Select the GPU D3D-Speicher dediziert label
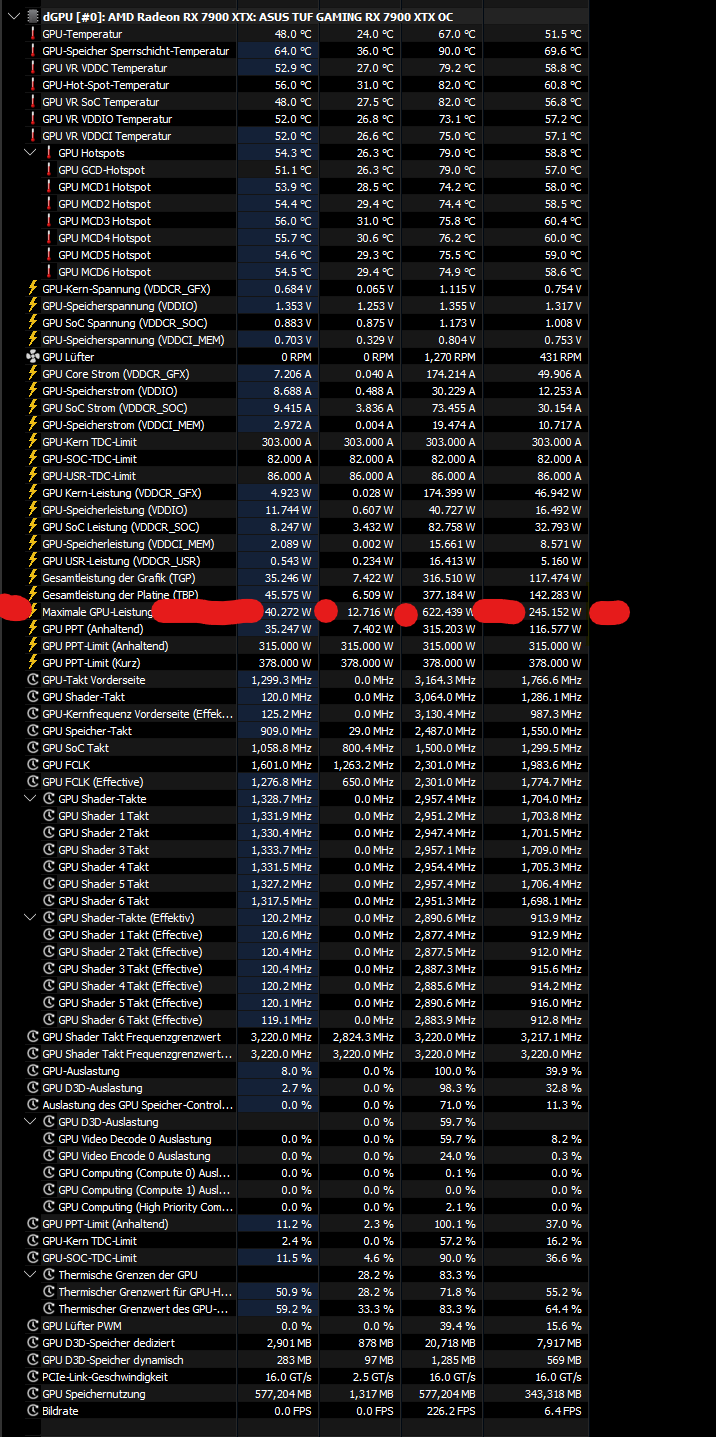Screen dimensions: 716x1437 click(x=108, y=1343)
